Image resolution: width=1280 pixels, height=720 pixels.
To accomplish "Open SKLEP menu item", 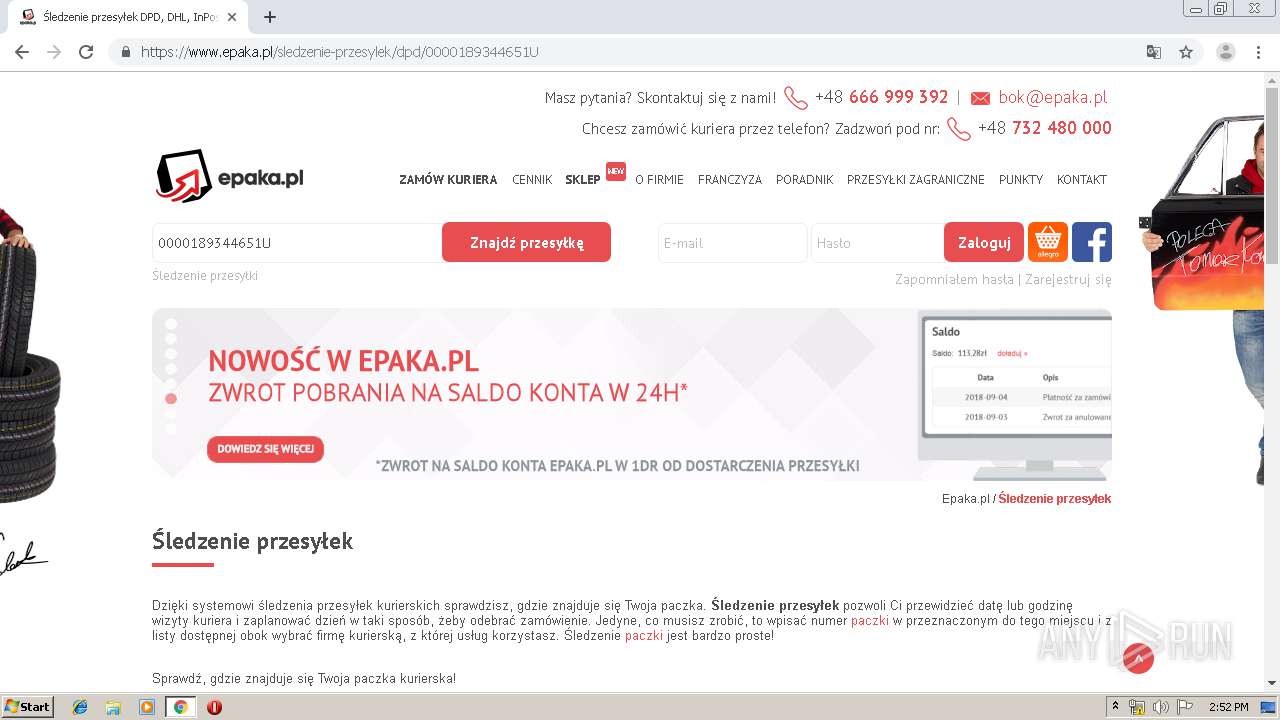I will 583,180.
